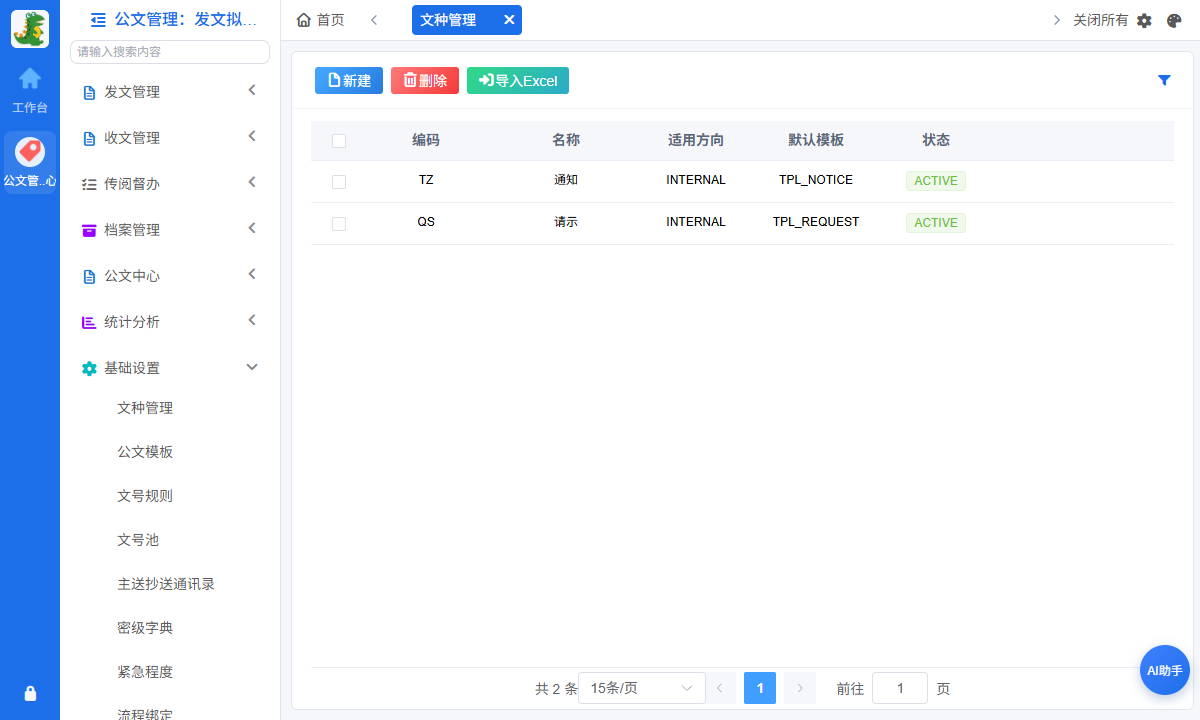Screen dimensions: 1200x720
Task: Focus the menu search input
Action: [170, 52]
